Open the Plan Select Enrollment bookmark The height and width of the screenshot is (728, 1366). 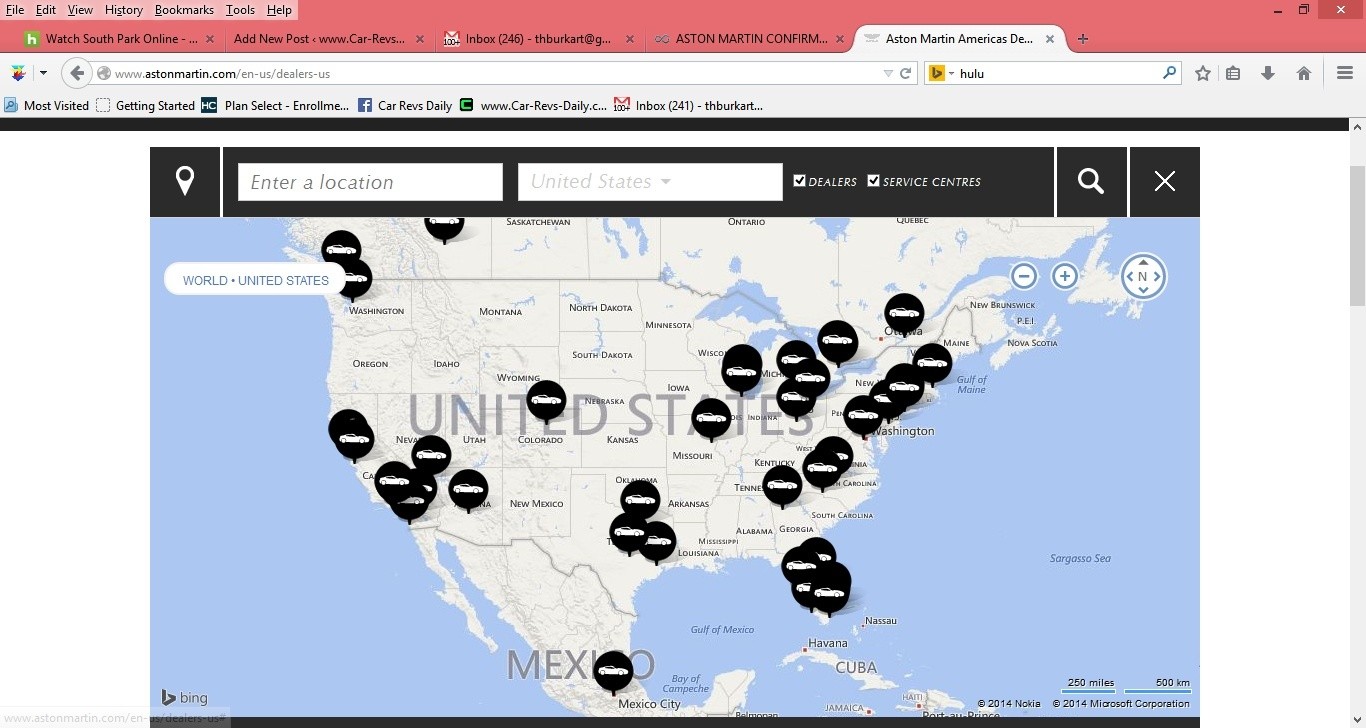click(x=276, y=105)
